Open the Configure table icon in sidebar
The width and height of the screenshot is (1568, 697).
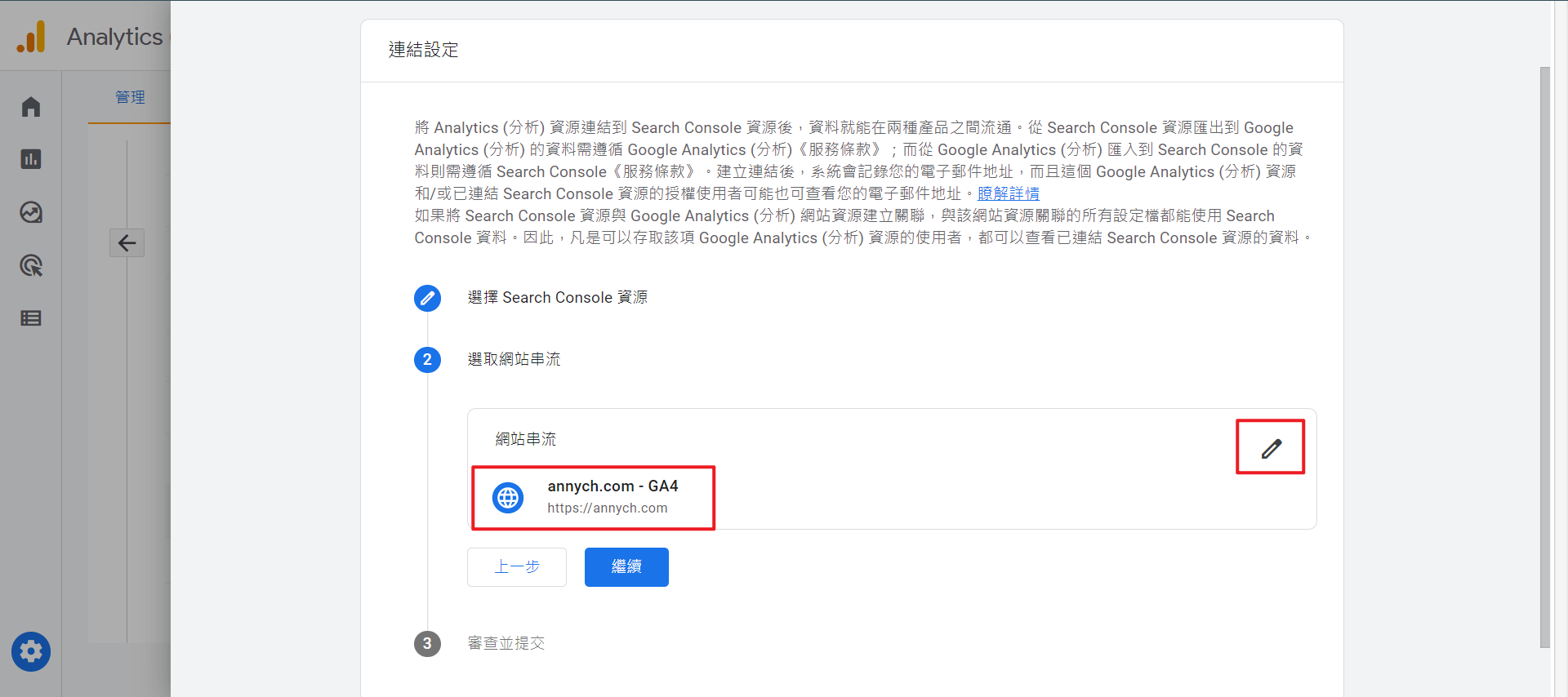click(x=31, y=318)
